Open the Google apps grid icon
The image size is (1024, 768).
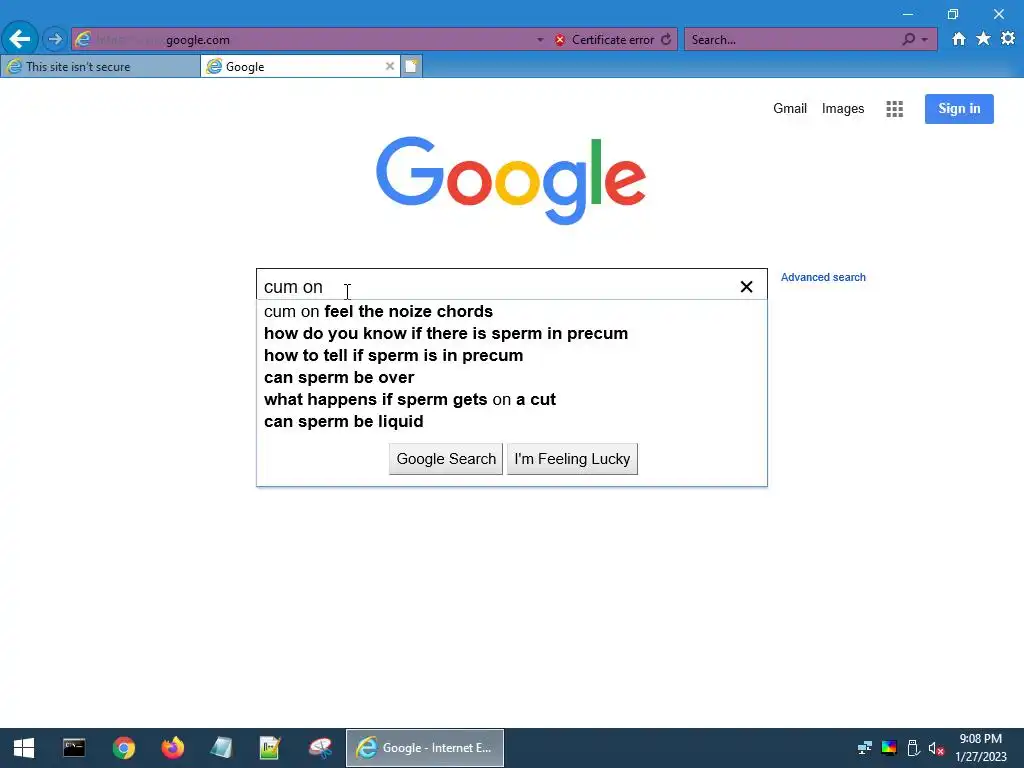894,109
